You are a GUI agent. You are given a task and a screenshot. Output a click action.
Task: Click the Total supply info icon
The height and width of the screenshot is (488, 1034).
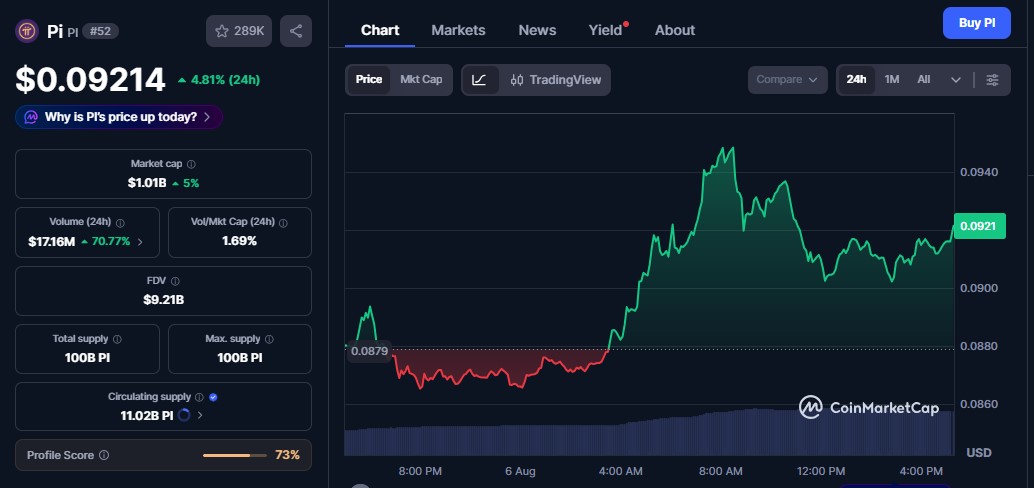(x=117, y=339)
